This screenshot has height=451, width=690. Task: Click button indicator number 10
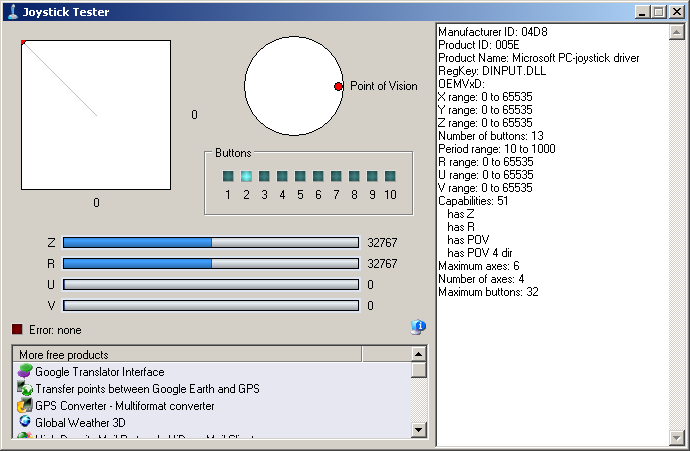[x=390, y=176]
